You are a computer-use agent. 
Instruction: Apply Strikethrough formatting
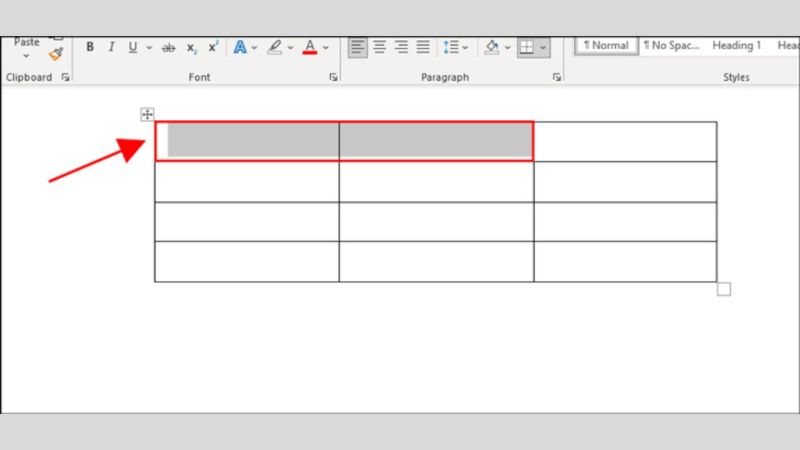(168, 48)
